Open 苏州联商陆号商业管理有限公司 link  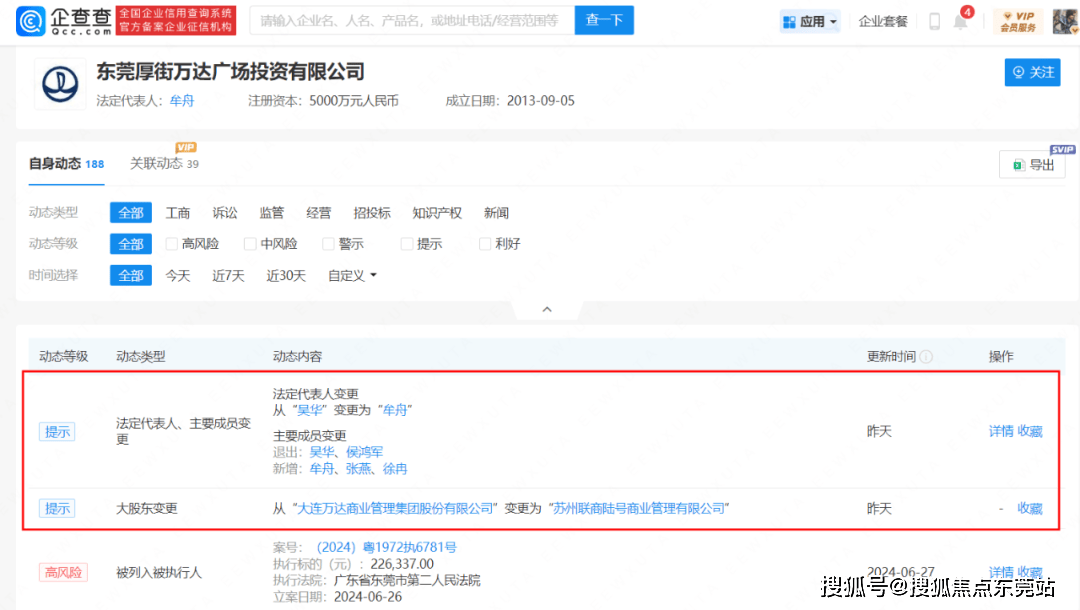pos(639,509)
